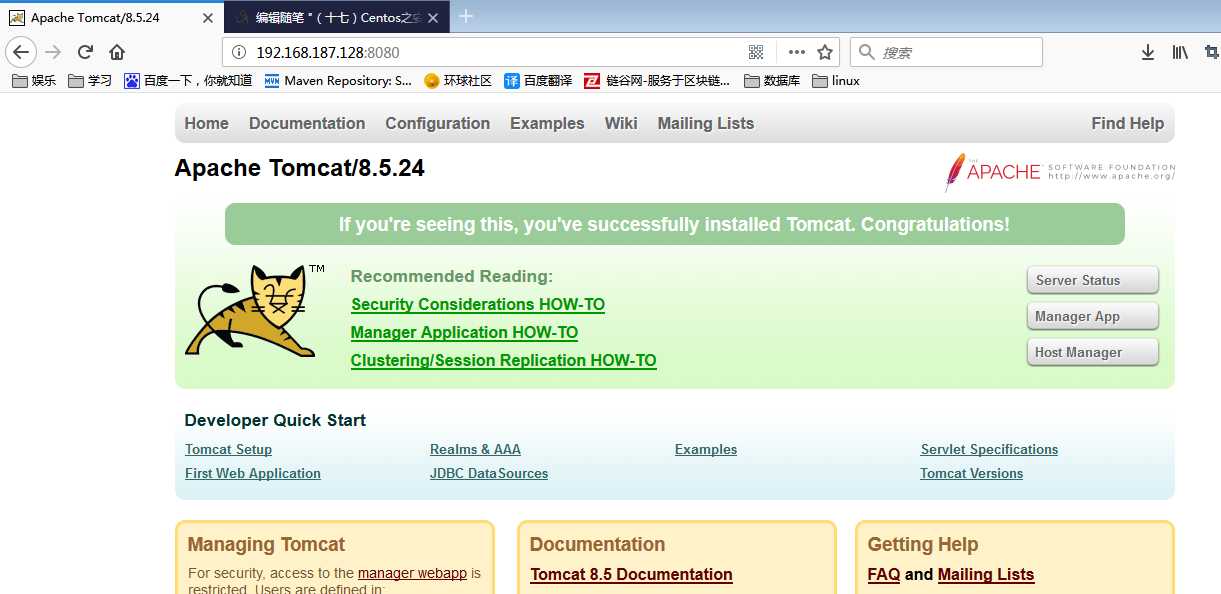Image resolution: width=1221 pixels, height=594 pixels.
Task: Open the Tomcat Versions link
Action: 972,473
